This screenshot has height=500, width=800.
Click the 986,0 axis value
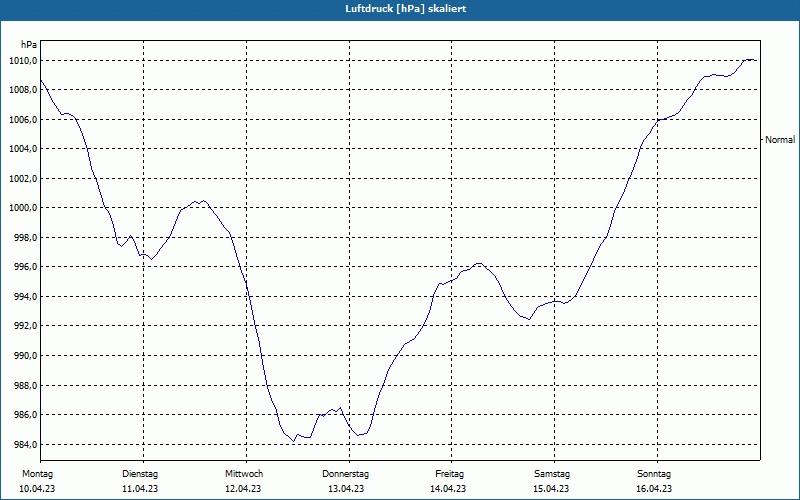25,415
